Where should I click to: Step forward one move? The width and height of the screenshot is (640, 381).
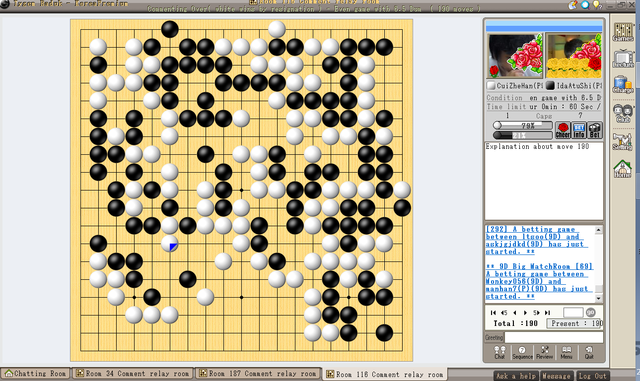click(x=525, y=312)
